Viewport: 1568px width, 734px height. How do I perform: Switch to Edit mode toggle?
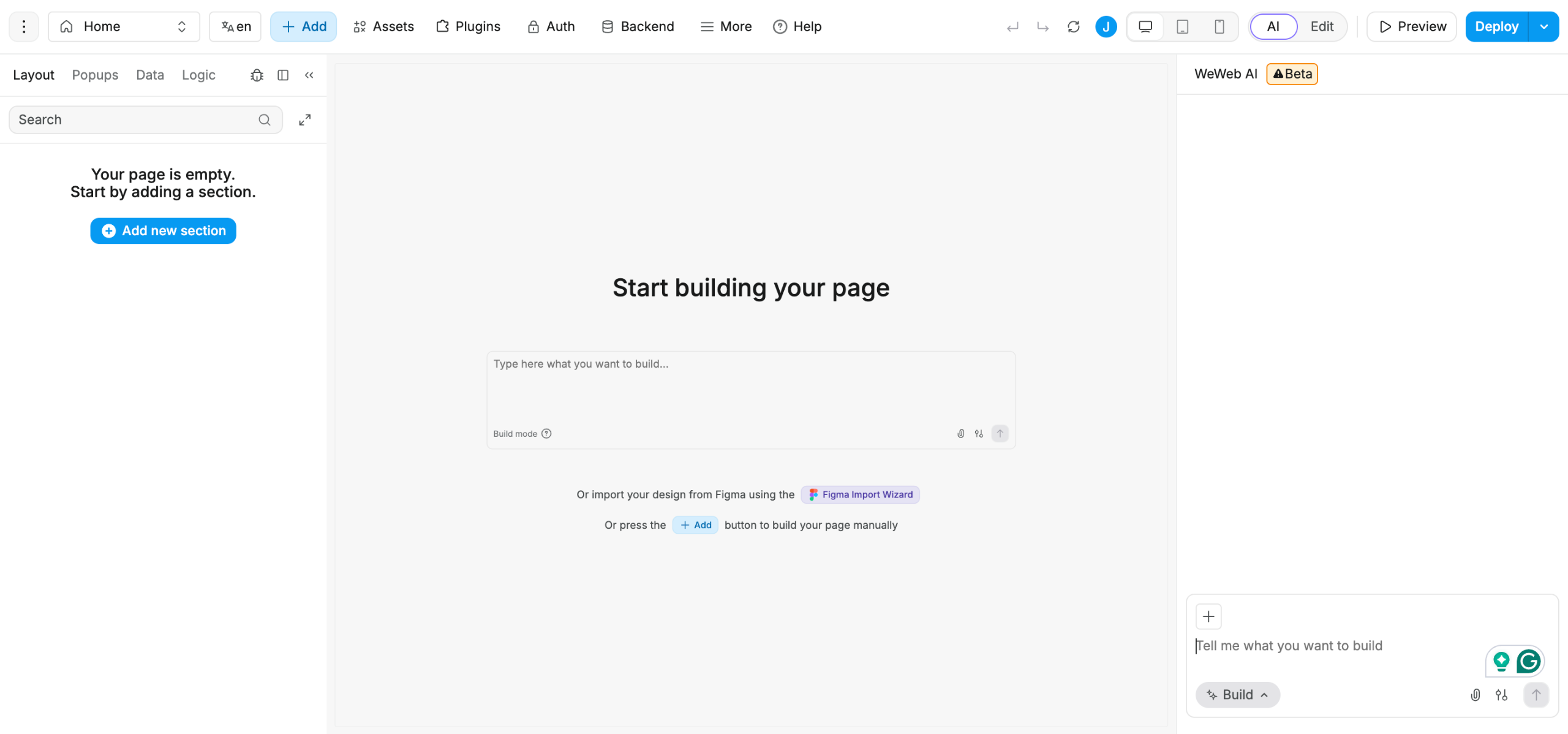pyautogui.click(x=1321, y=26)
